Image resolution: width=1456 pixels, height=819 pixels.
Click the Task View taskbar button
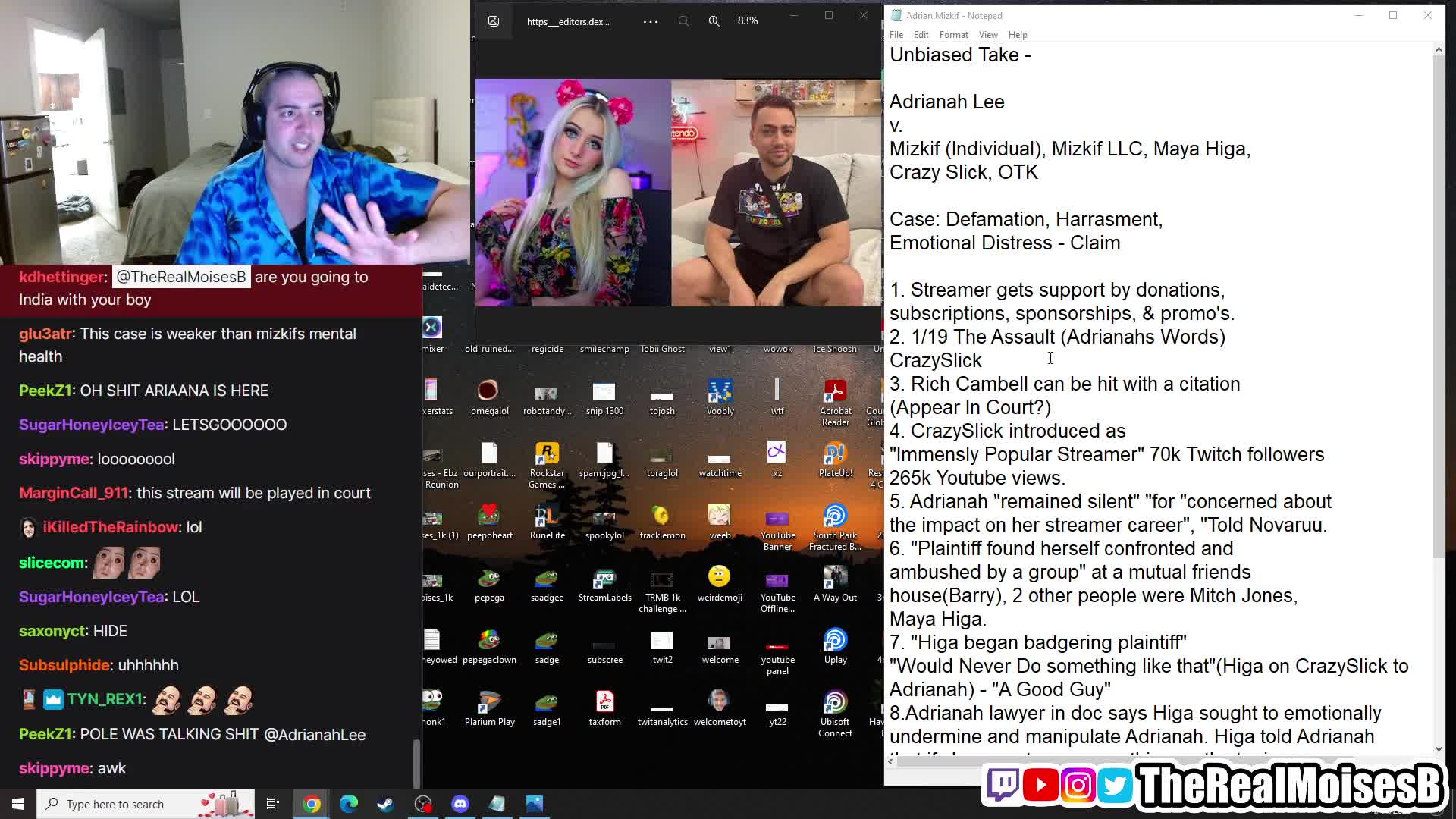click(273, 804)
